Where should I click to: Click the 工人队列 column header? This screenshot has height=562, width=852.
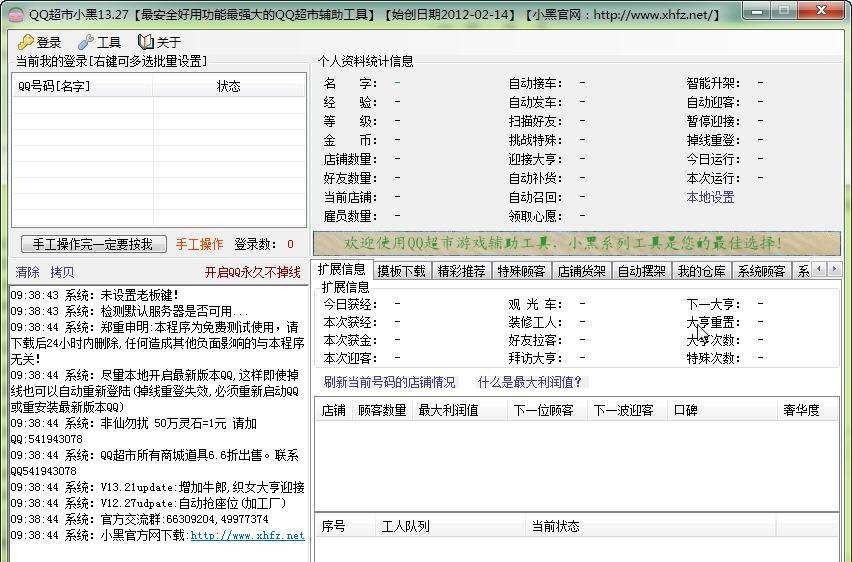pyautogui.click(x=450, y=526)
